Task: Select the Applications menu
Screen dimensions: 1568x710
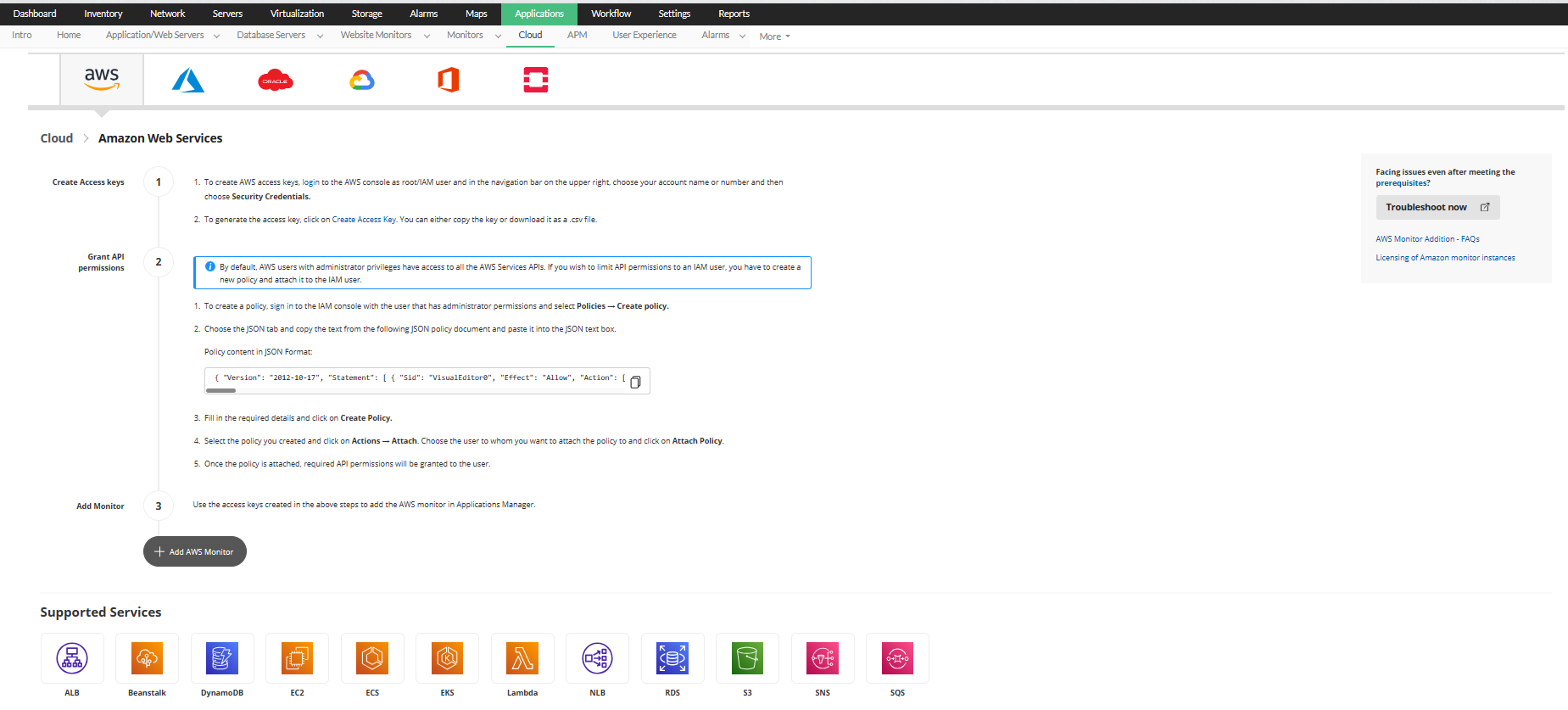Action: point(539,14)
